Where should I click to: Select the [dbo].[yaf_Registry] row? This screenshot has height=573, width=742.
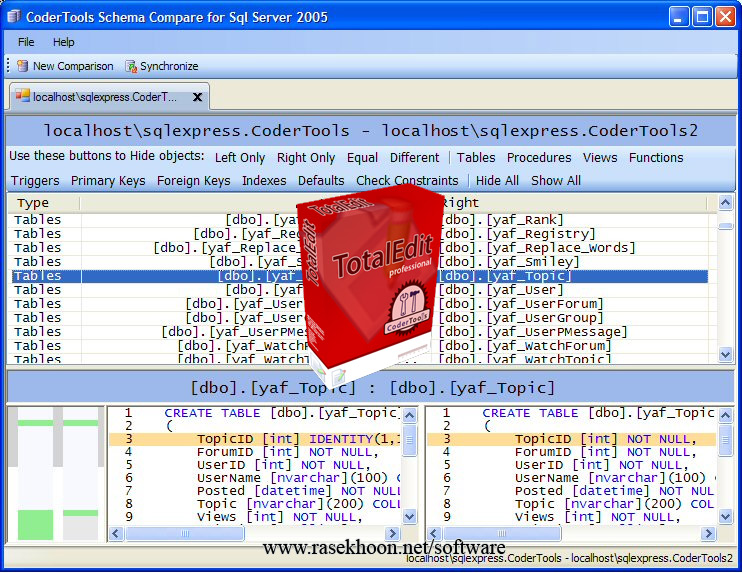click(360, 234)
